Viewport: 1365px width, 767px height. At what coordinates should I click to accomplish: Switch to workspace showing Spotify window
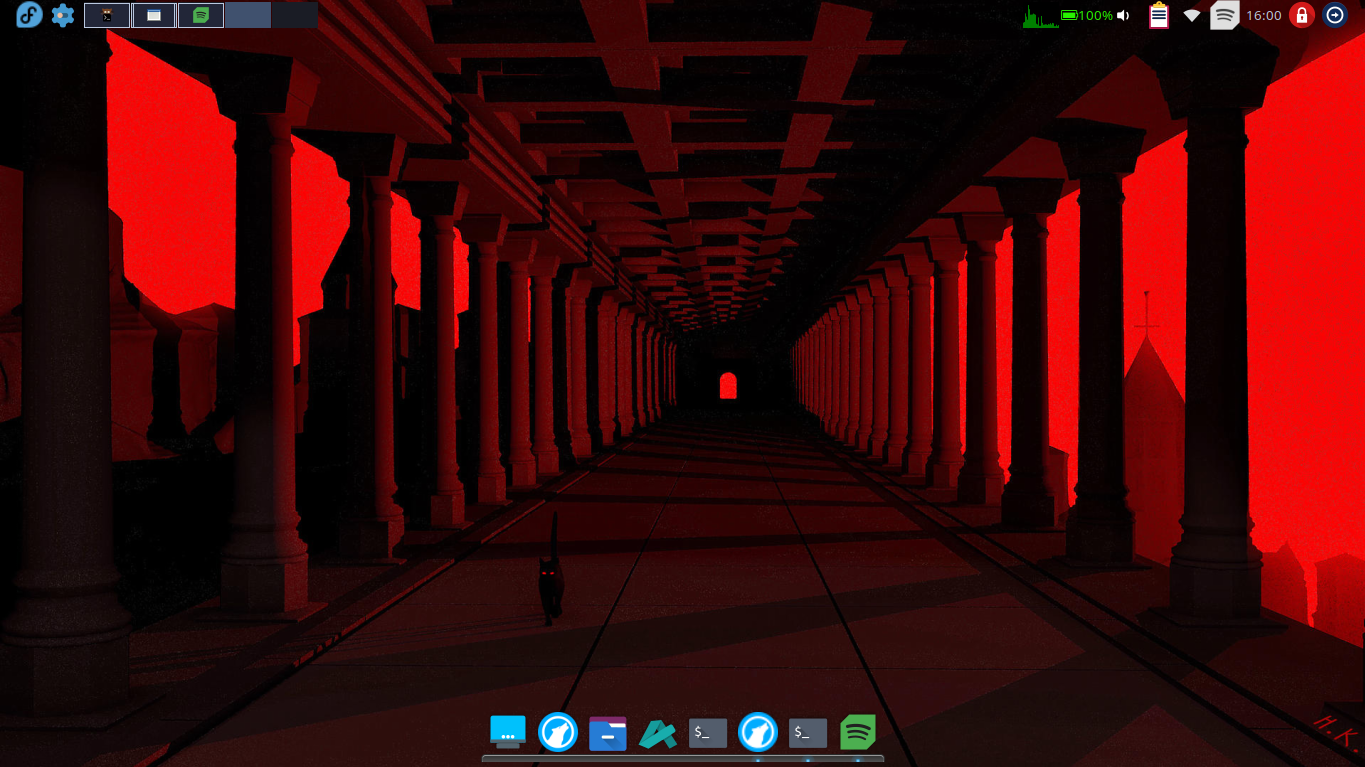point(201,15)
